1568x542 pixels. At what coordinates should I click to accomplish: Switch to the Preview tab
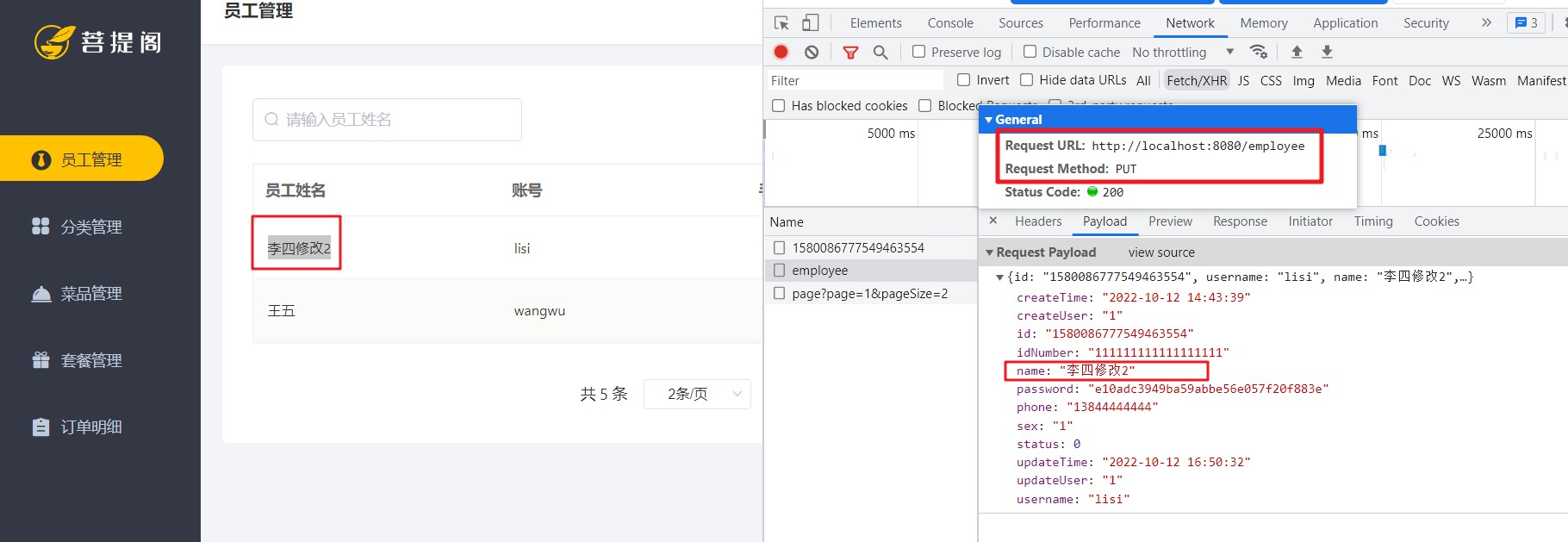[1170, 221]
